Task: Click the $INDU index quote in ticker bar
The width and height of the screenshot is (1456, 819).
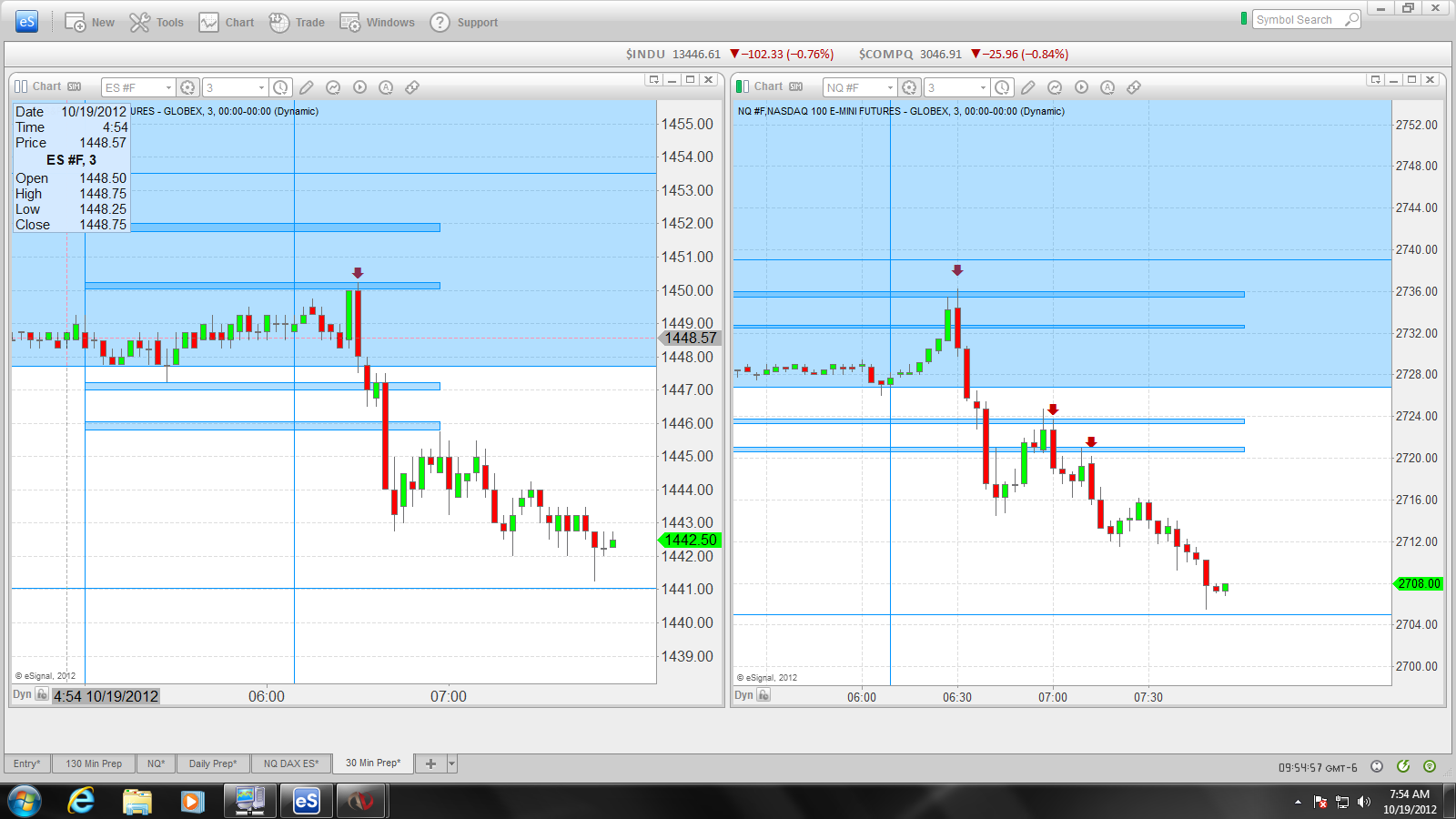Action: (x=730, y=54)
